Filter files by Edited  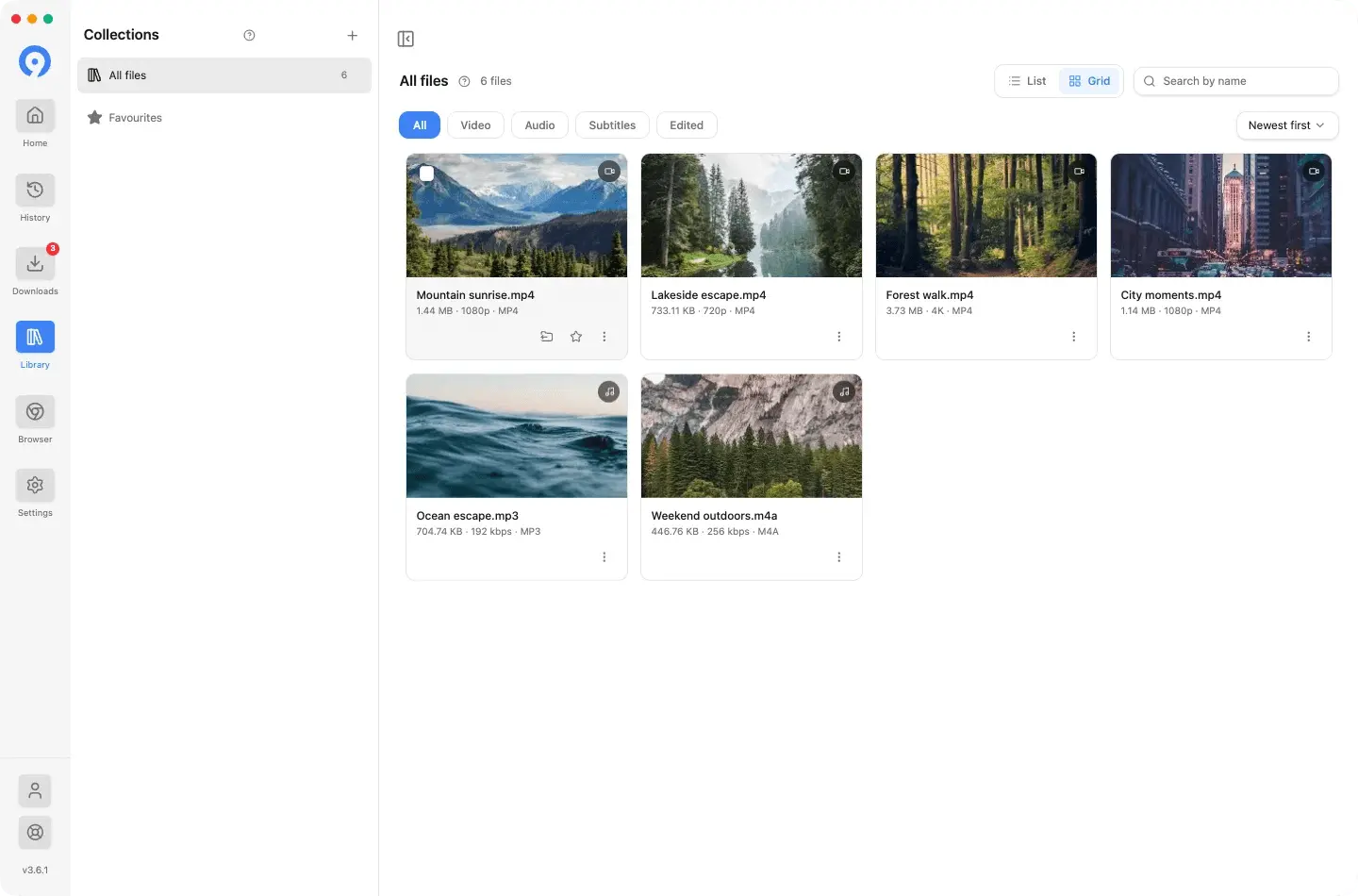[x=687, y=125]
